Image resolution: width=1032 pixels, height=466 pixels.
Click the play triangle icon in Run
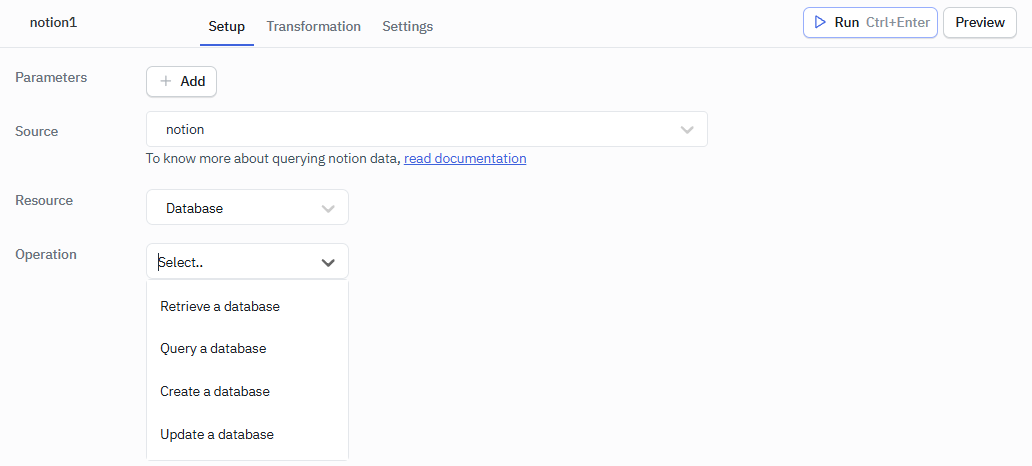820,22
